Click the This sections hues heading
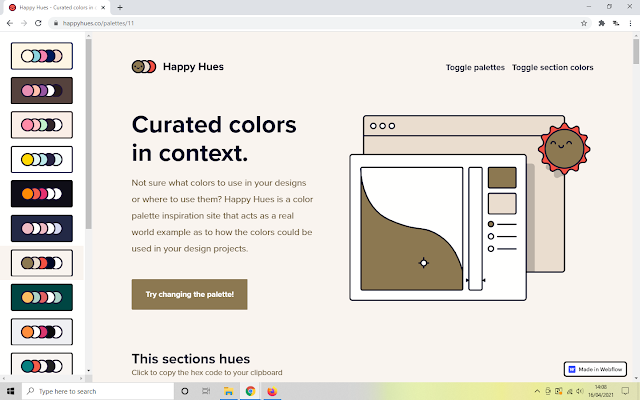Image resolution: width=640 pixels, height=400 pixels. [191, 359]
